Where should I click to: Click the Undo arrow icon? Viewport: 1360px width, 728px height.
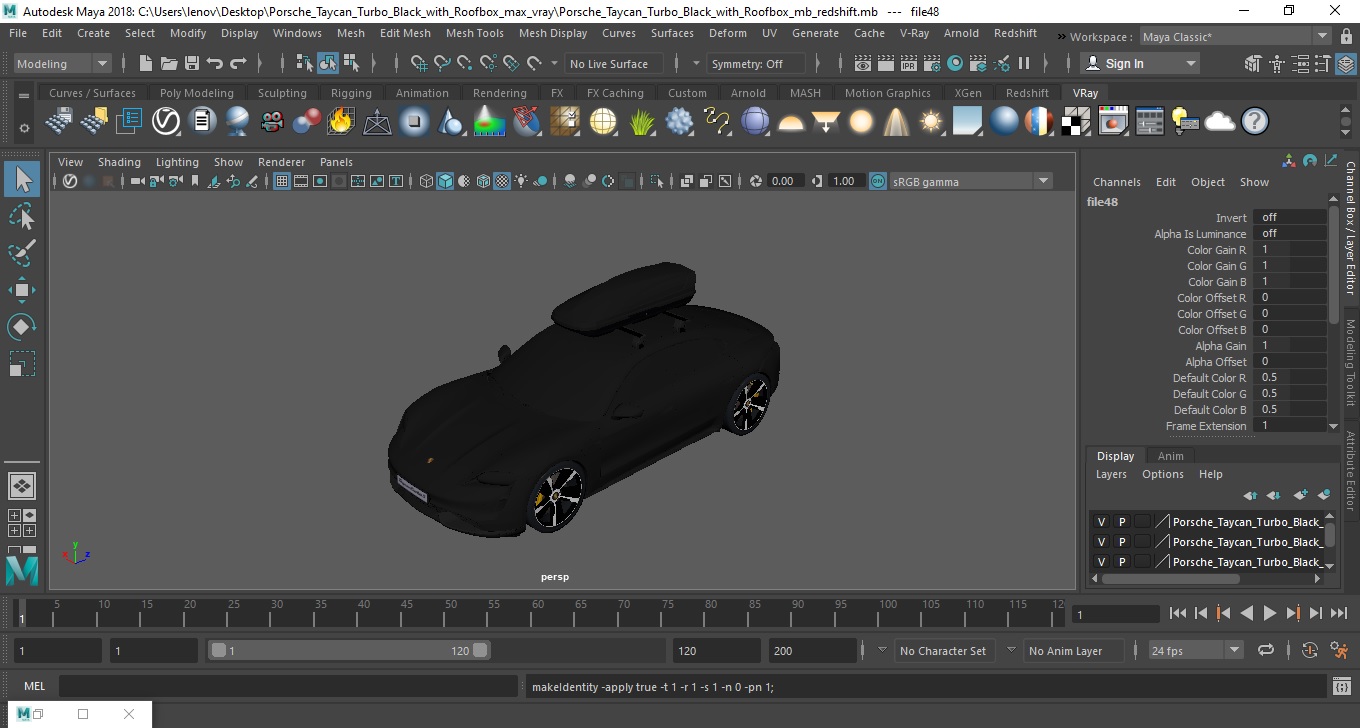click(214, 63)
